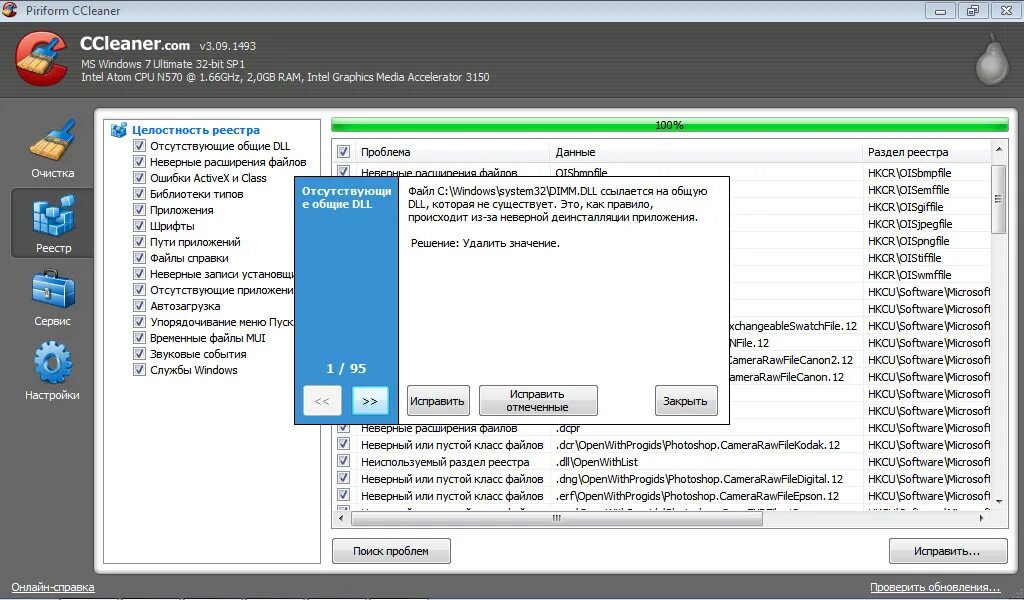Toggle Неверные расширения файлов sidebar checkbox
1024x600 pixels.
139,161
